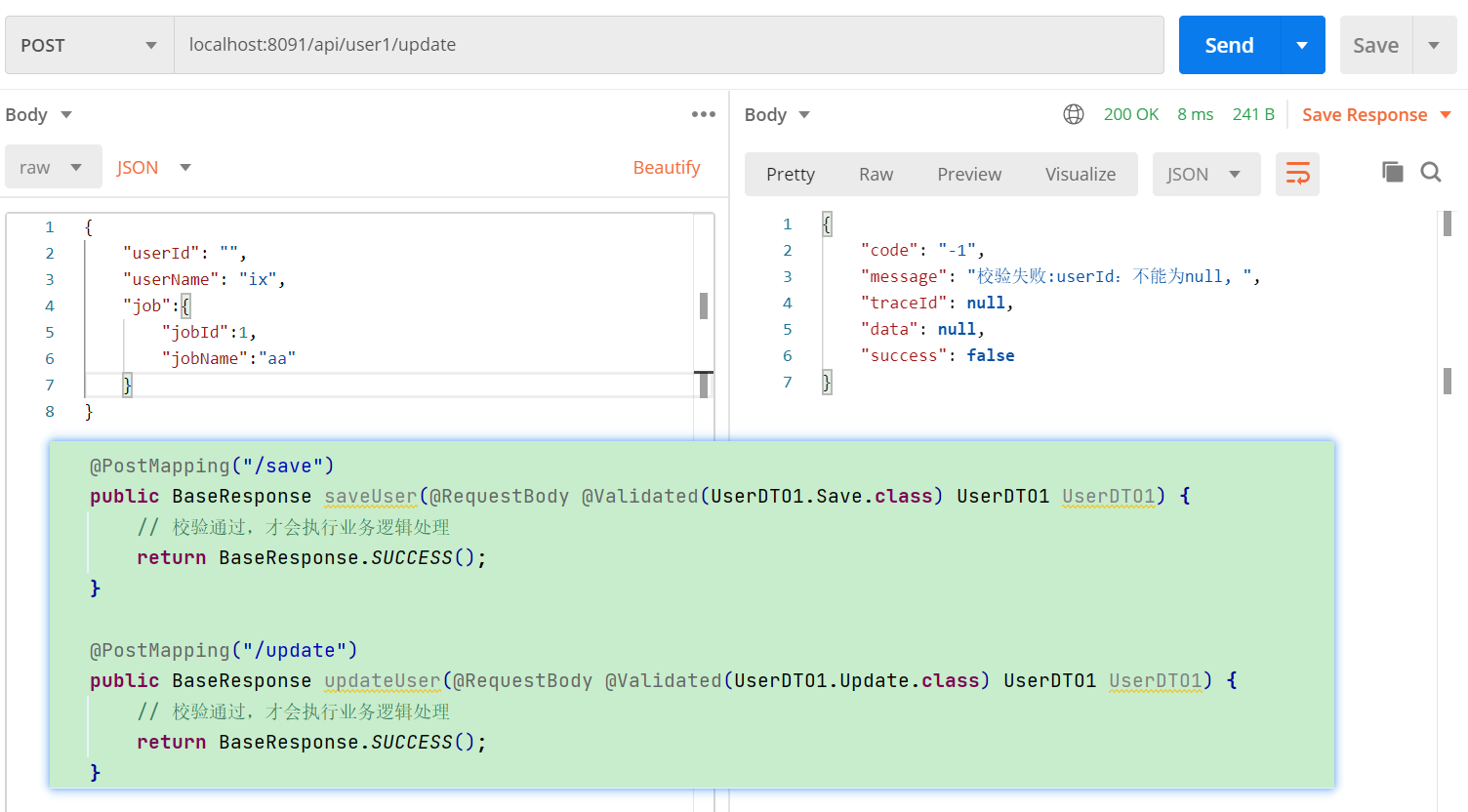The height and width of the screenshot is (812, 1468).
Task: Click the globe network information icon
Action: tap(1074, 114)
